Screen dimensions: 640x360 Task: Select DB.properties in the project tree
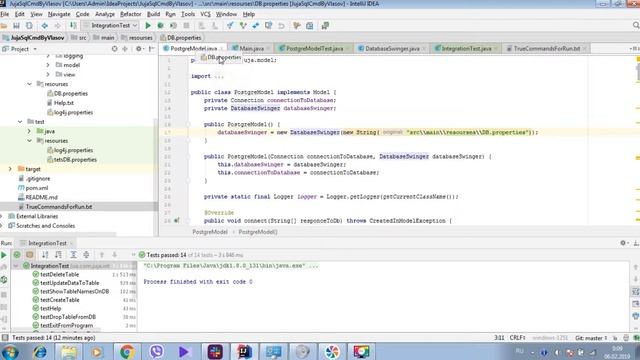click(71, 93)
